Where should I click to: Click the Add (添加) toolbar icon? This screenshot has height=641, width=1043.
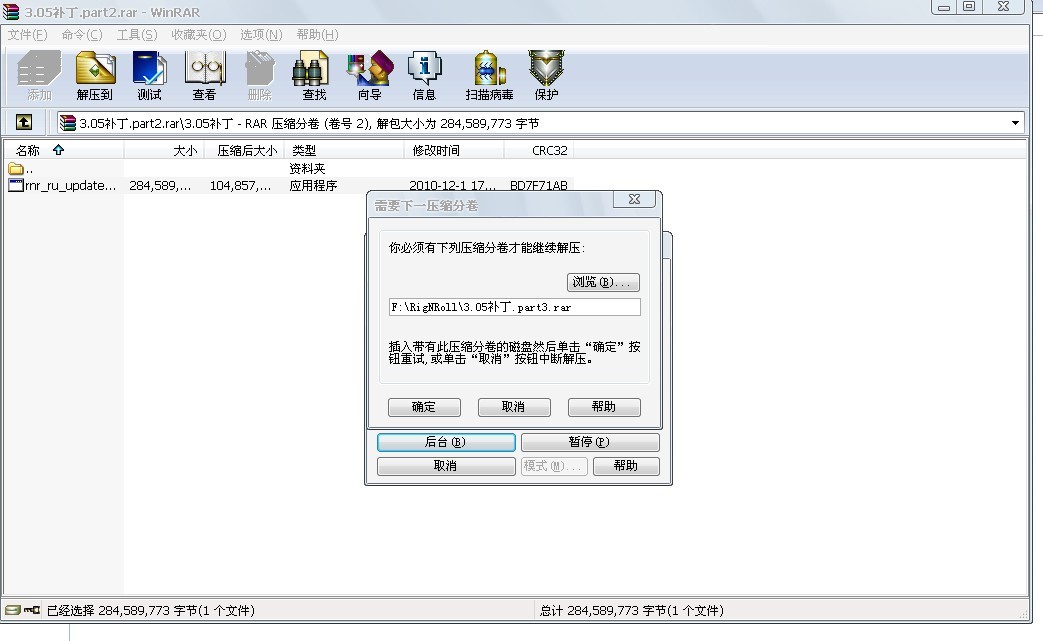pyautogui.click(x=39, y=75)
